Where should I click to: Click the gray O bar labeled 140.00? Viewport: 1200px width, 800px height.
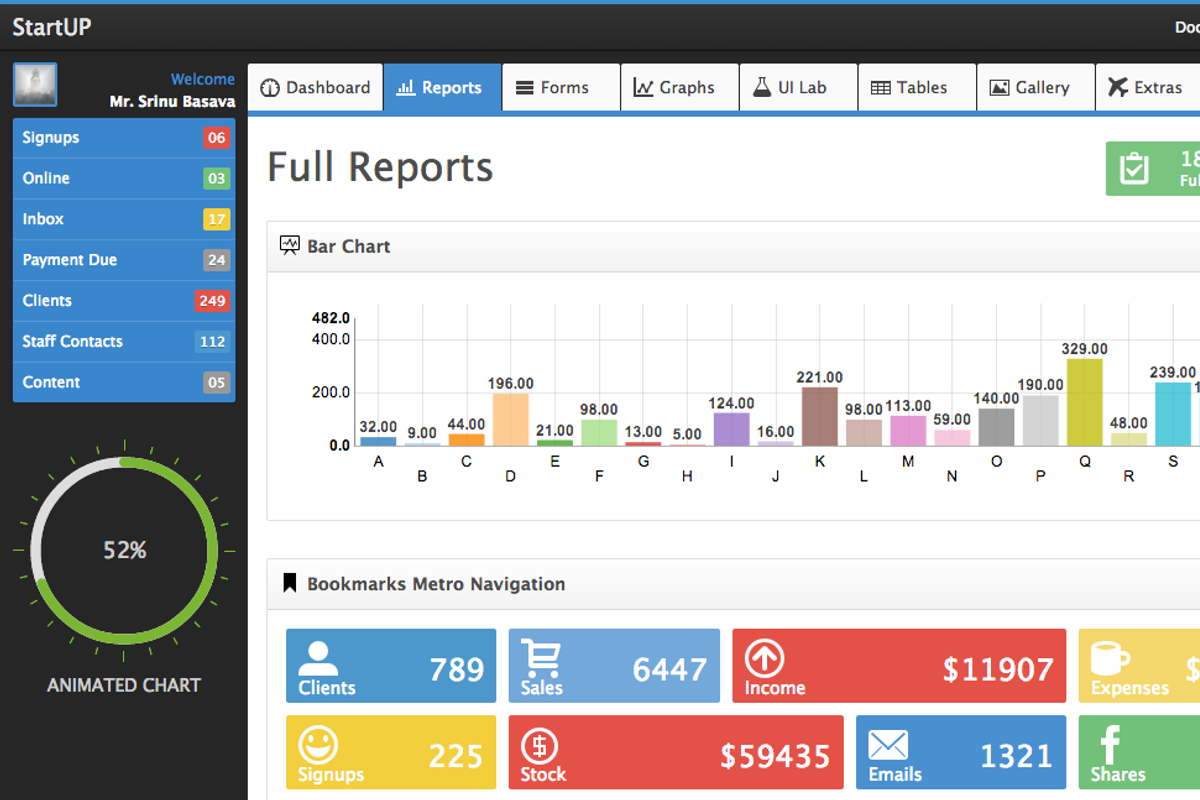point(997,427)
